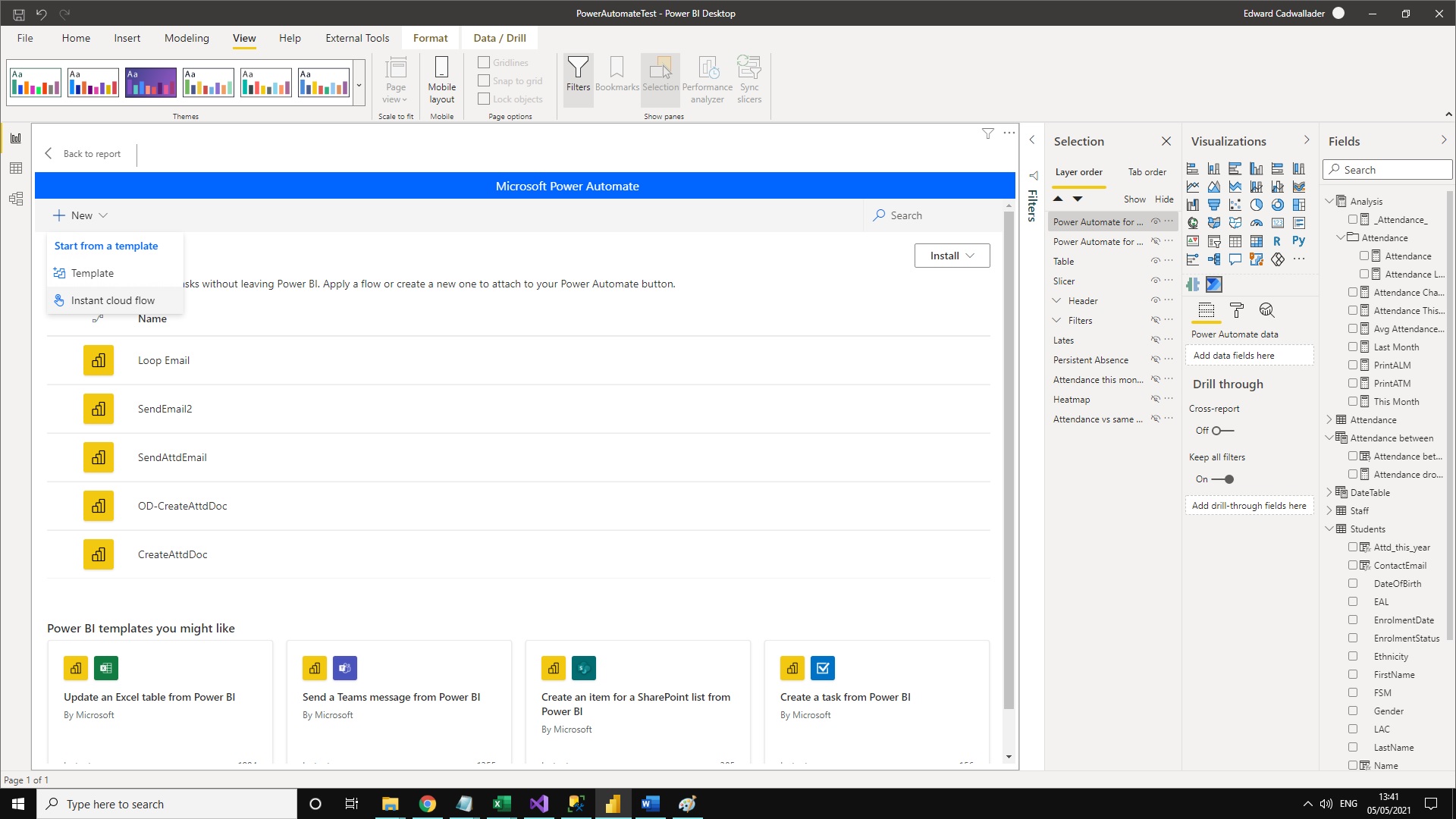This screenshot has width=1456, height=819.
Task: Toggle the Keep all filters switch
Action: 1222,479
